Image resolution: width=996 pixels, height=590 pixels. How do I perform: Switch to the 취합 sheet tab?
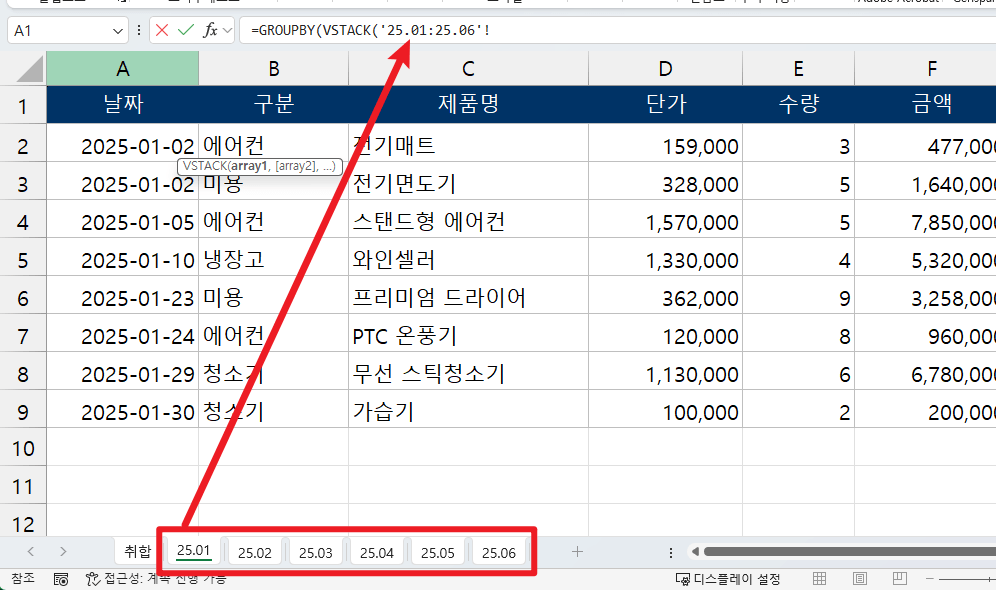point(138,551)
